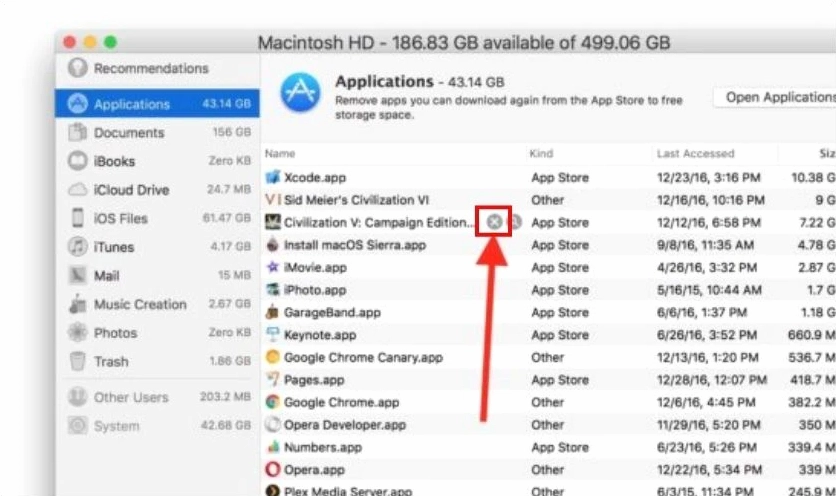
Task: Click the Google Chrome.app icon
Action: (x=273, y=402)
